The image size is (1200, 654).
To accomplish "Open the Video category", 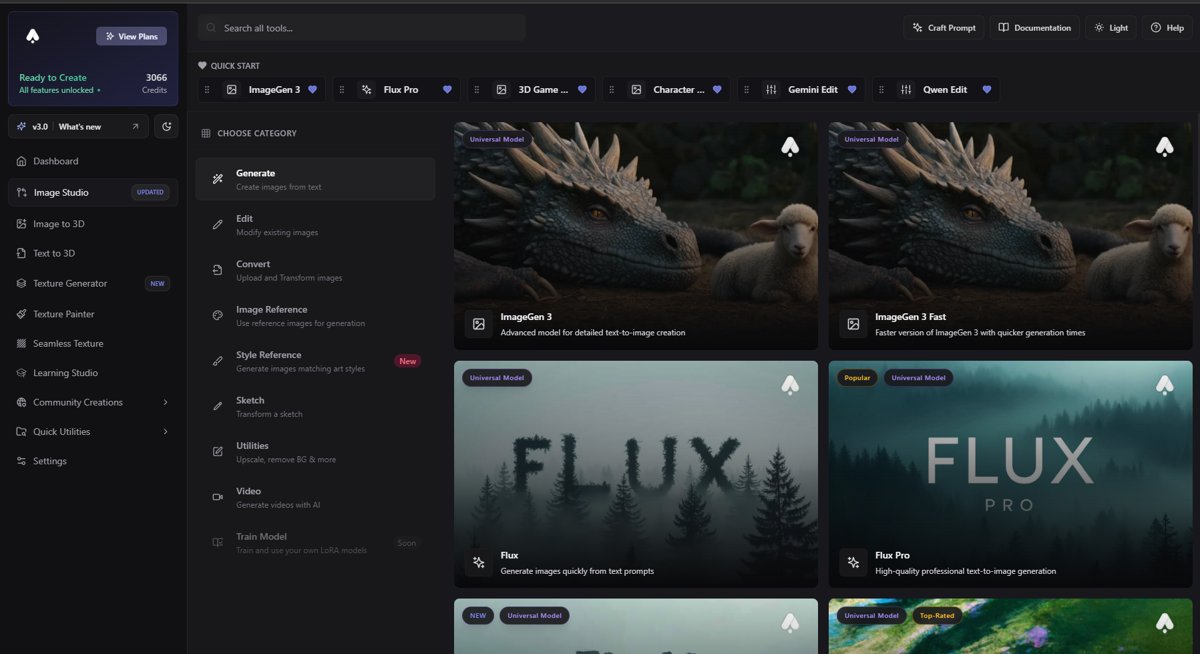I will pyautogui.click(x=315, y=497).
